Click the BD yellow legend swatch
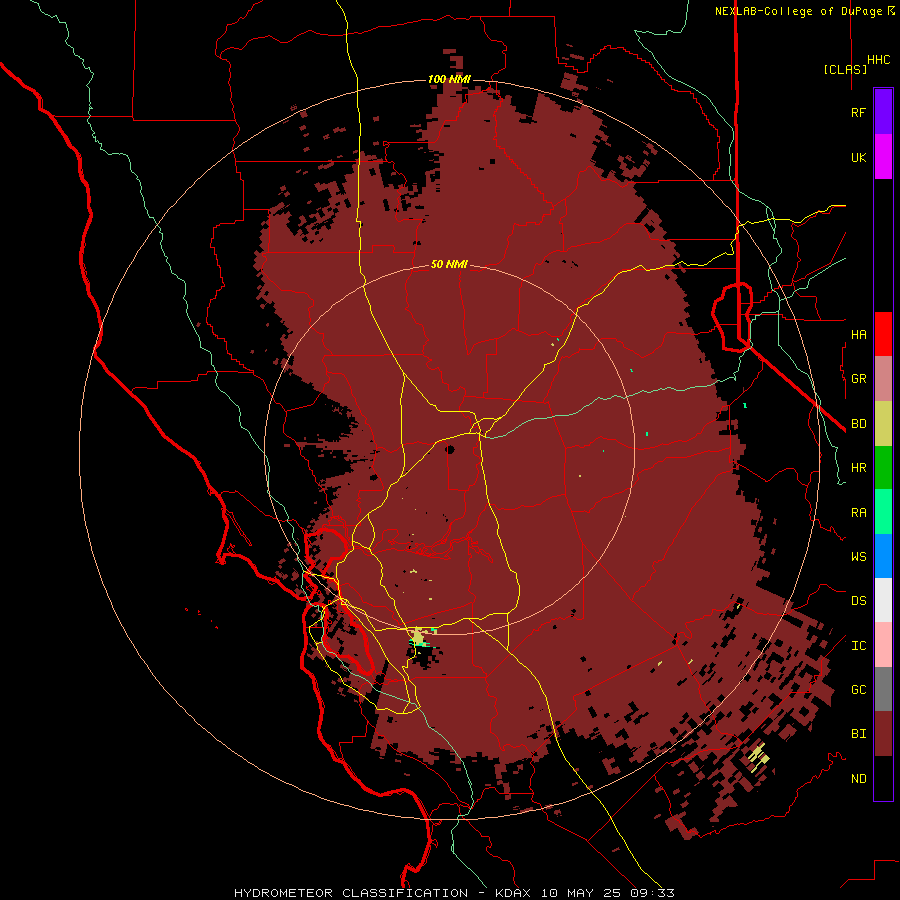 click(883, 424)
